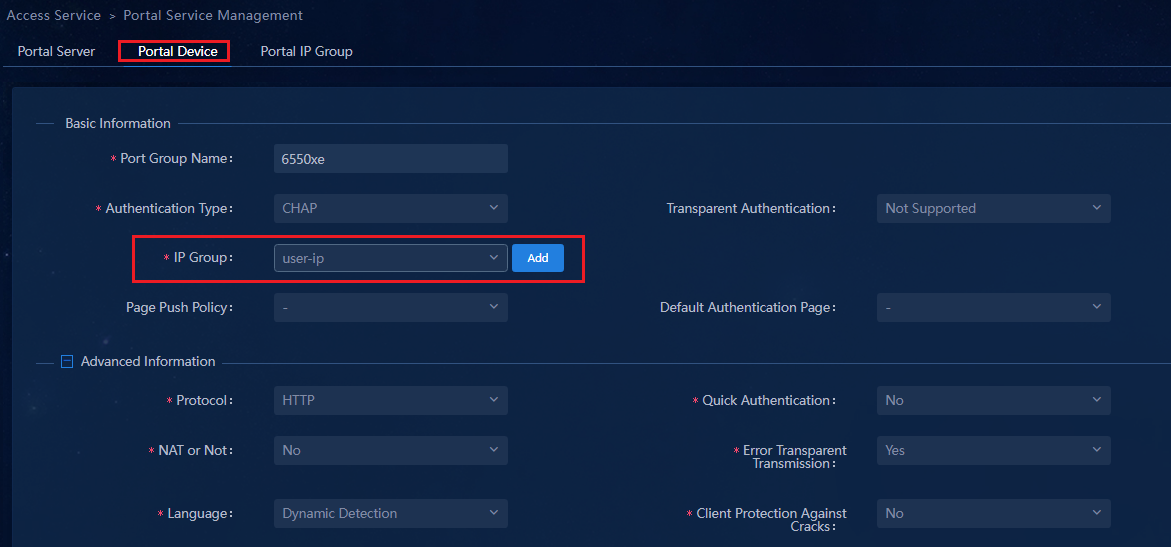This screenshot has width=1171, height=547.
Task: Open the Quick Authentication dropdown
Action: click(x=993, y=401)
